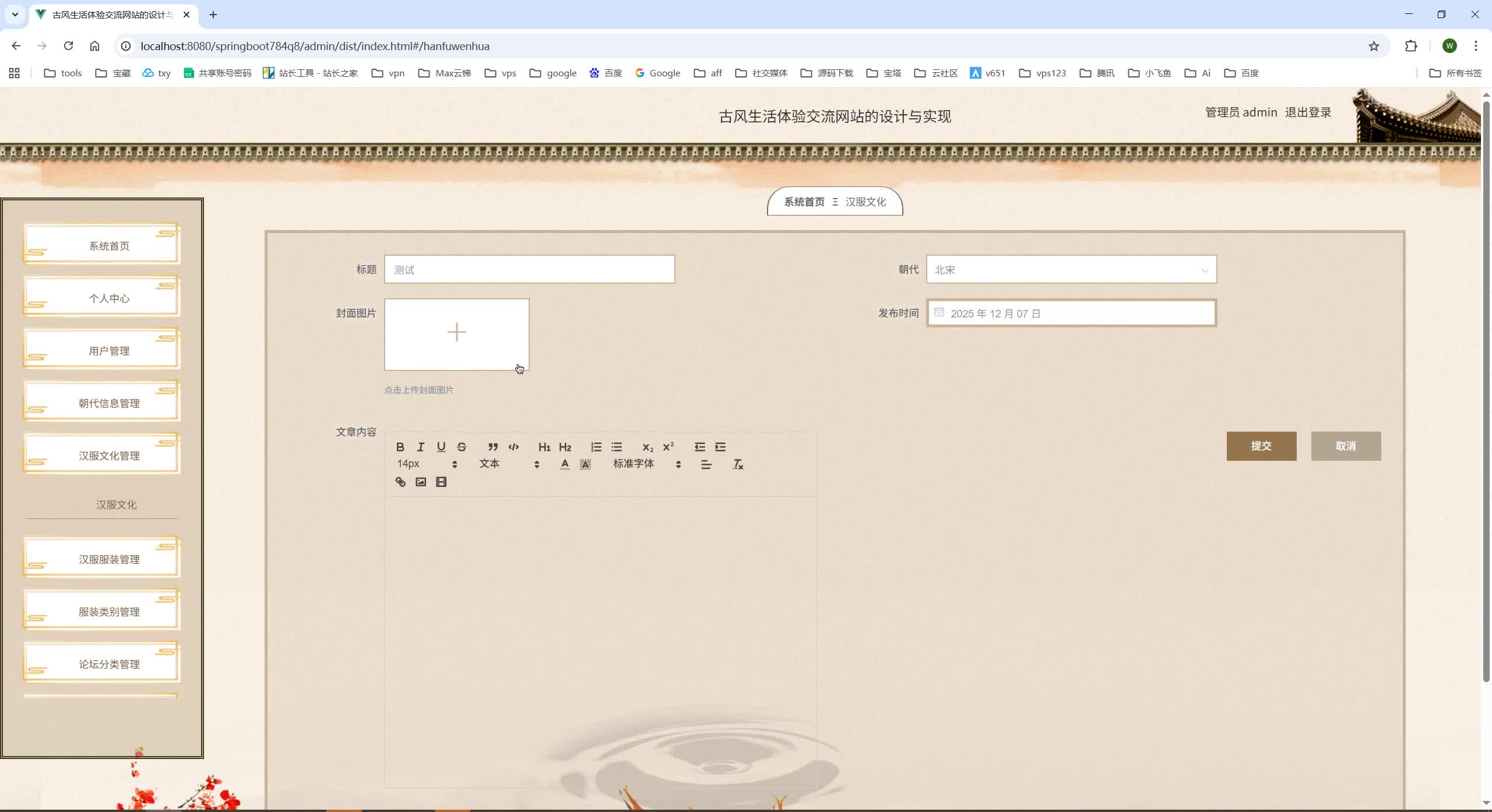
Task: Click the cover image upload area
Action: point(456,333)
